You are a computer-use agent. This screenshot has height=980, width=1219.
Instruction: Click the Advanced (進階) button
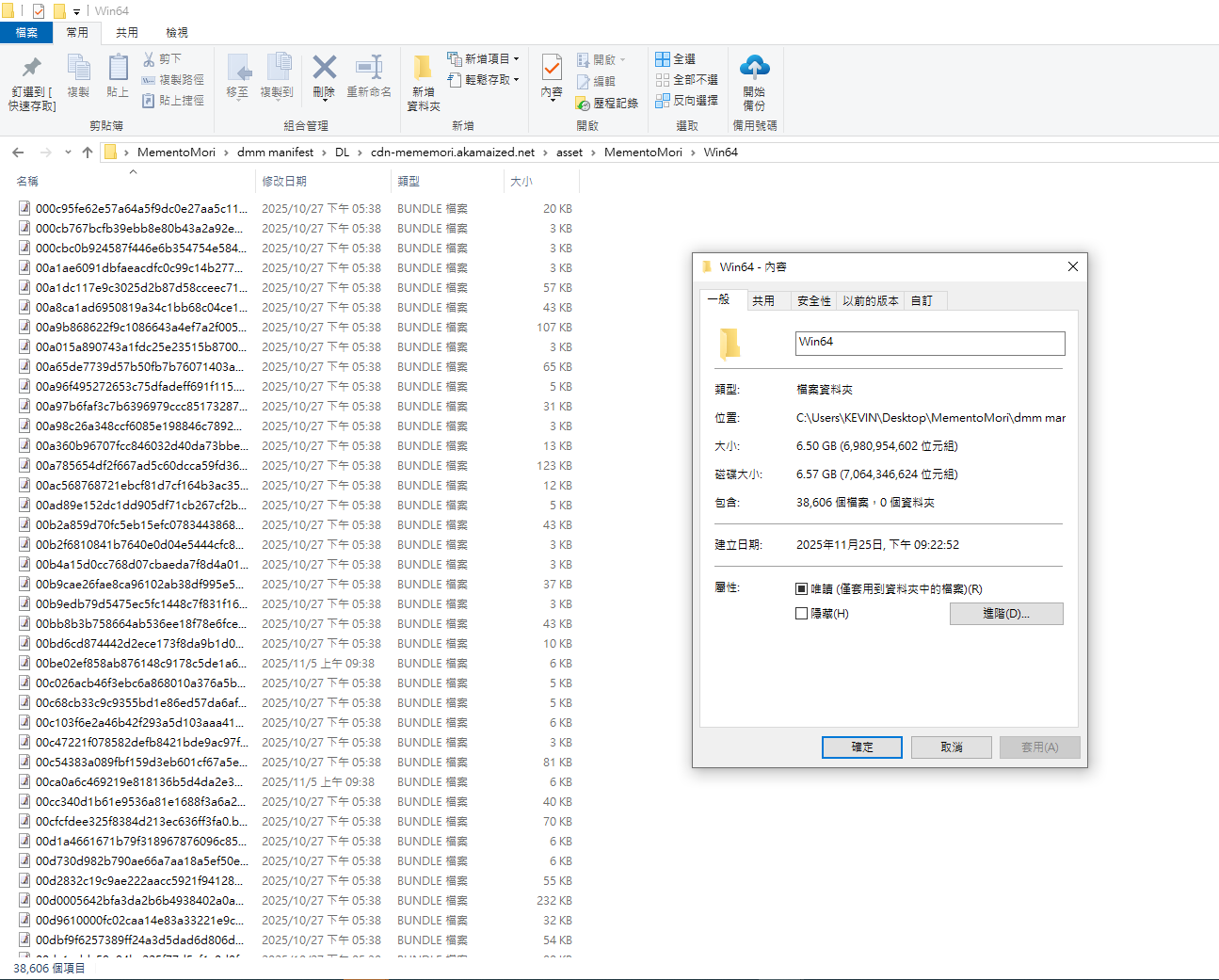(1005, 614)
